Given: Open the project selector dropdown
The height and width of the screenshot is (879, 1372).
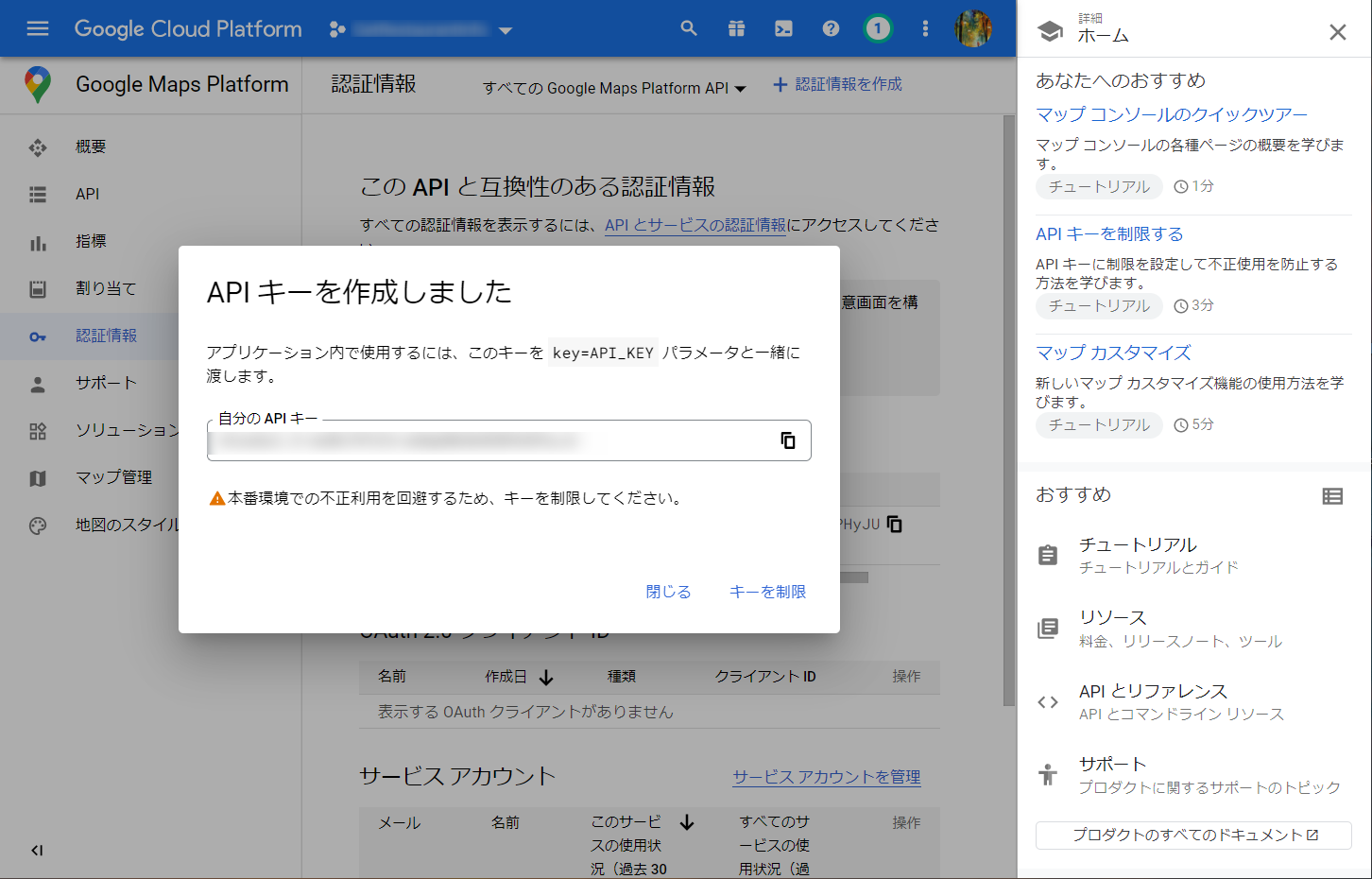Looking at the screenshot, I should click(x=420, y=30).
